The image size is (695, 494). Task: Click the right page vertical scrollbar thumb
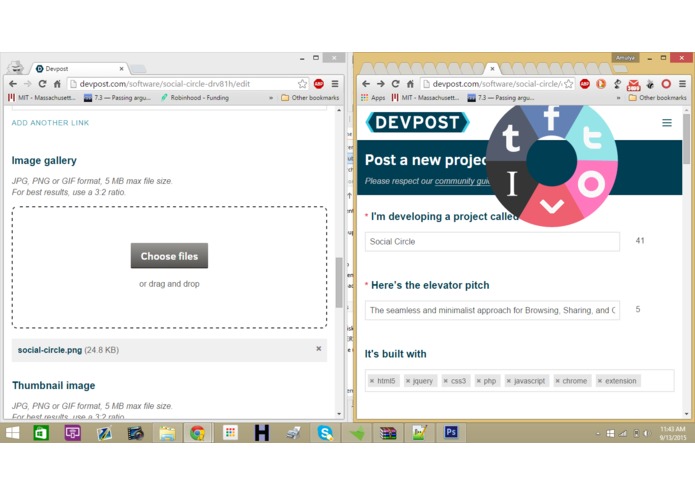click(x=687, y=138)
